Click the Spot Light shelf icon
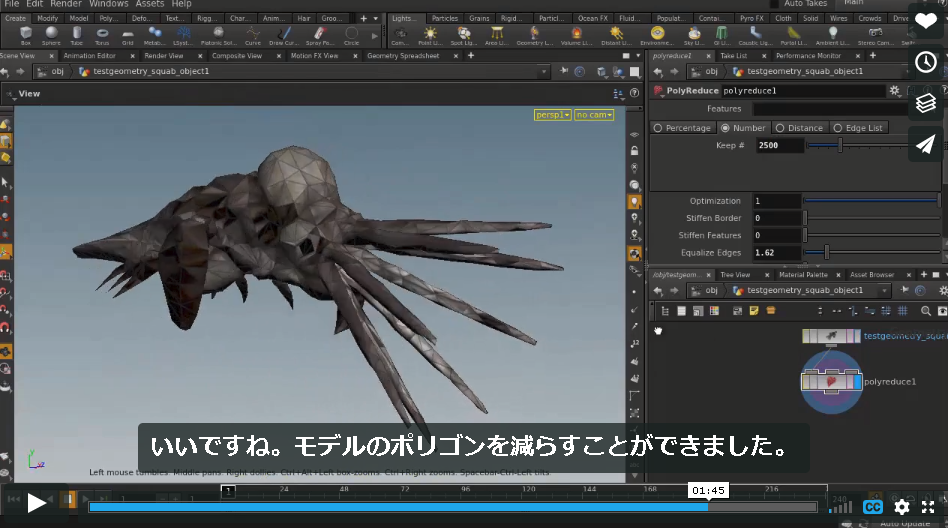948x528 pixels. 464,35
